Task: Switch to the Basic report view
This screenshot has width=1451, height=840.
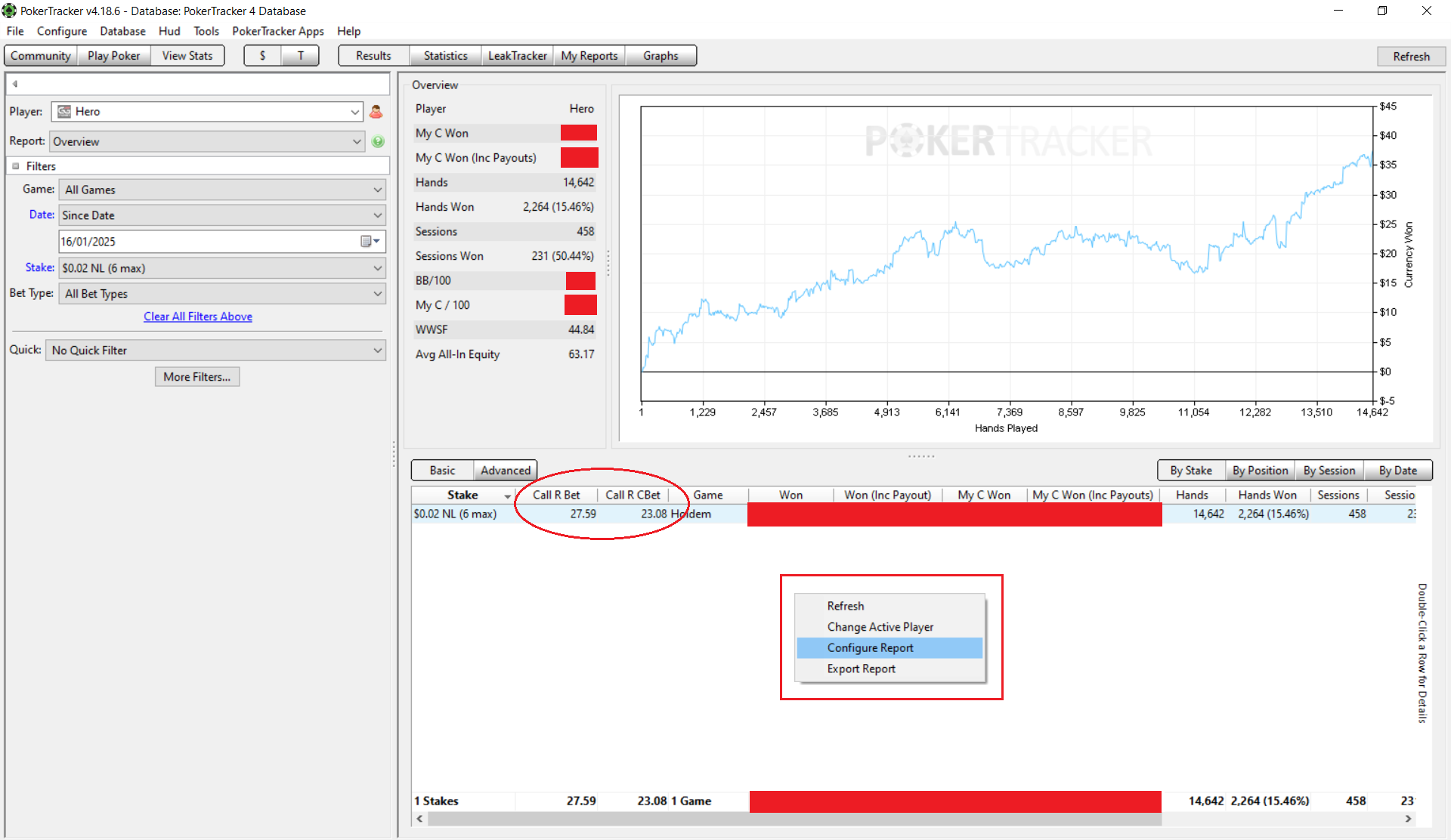Action: [442, 471]
